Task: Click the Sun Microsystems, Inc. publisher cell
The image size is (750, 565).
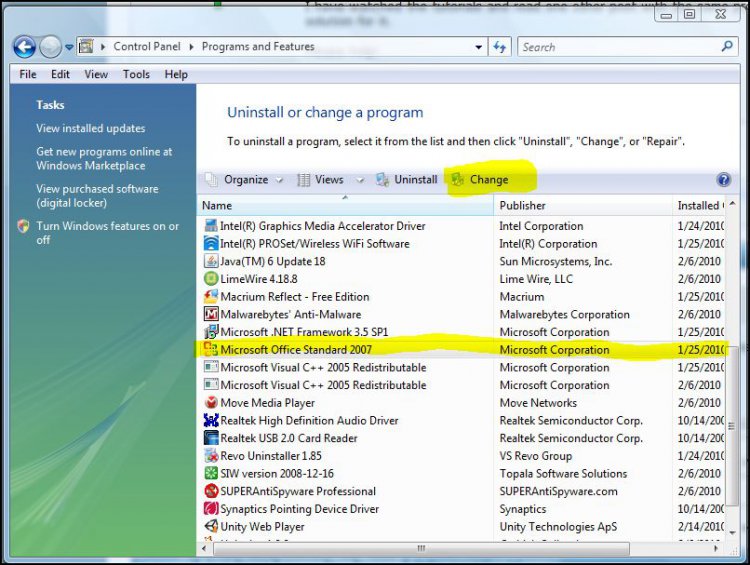Action: click(556, 261)
